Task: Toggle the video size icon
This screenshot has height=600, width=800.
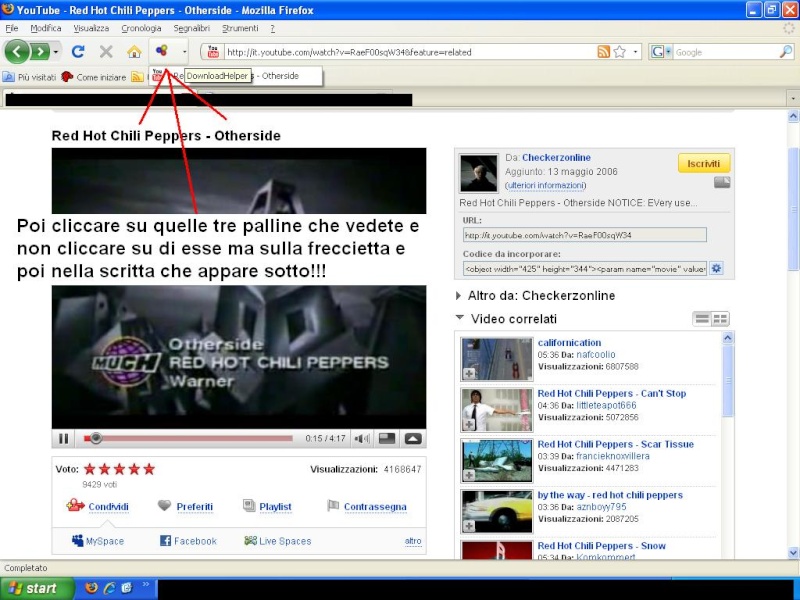Action: point(387,438)
